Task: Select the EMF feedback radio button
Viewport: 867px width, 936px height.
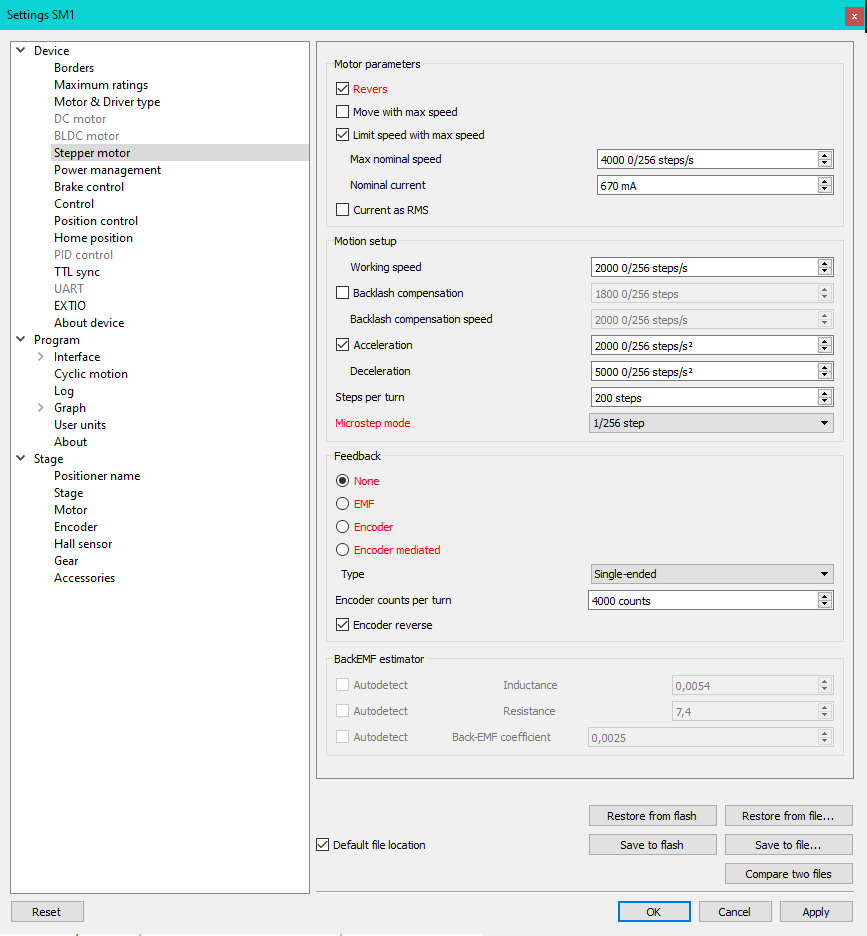Action: click(x=343, y=504)
